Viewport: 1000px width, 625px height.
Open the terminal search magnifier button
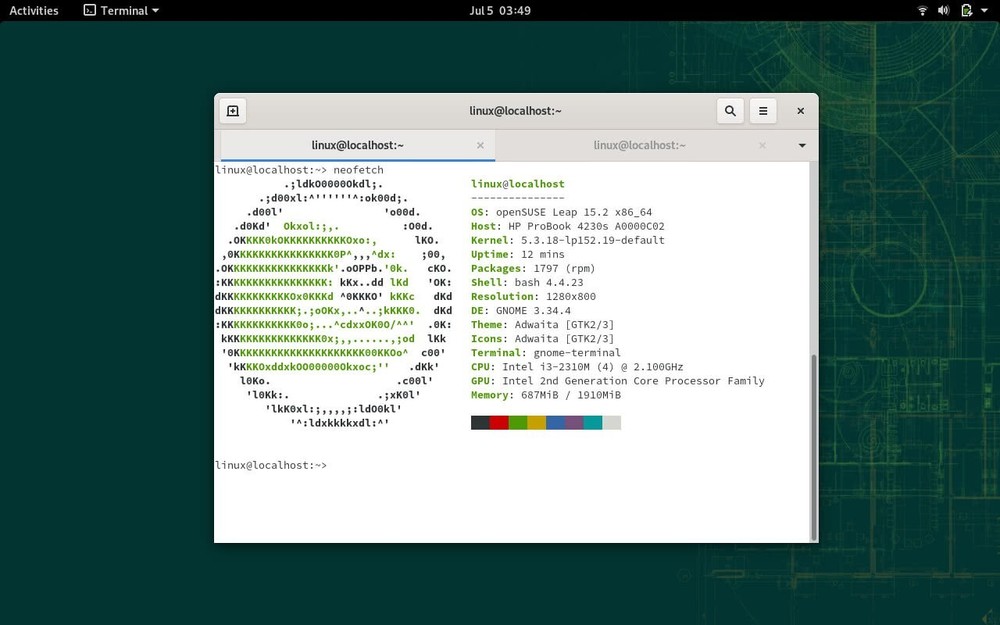pos(730,111)
